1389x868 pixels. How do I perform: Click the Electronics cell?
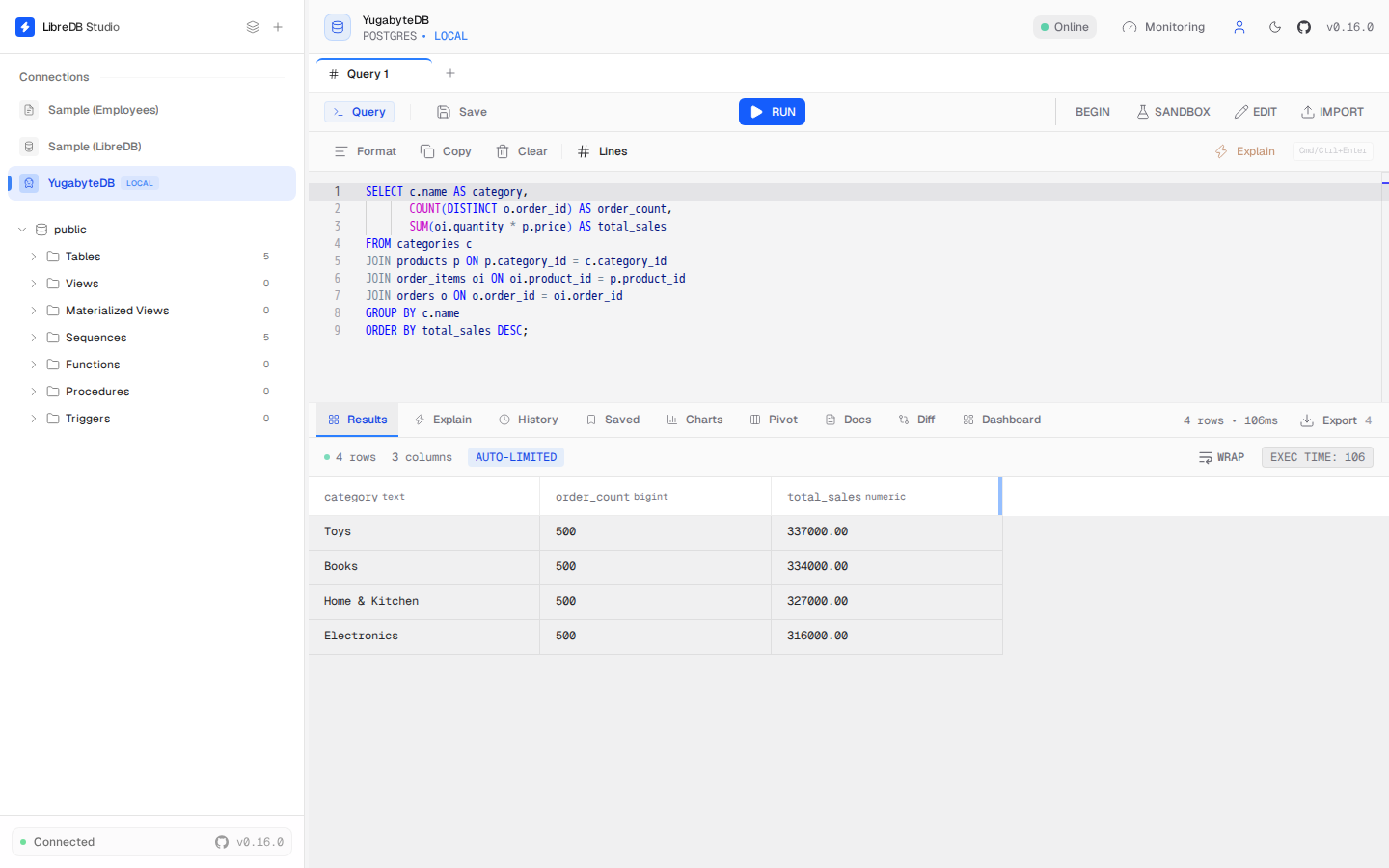pos(424,637)
